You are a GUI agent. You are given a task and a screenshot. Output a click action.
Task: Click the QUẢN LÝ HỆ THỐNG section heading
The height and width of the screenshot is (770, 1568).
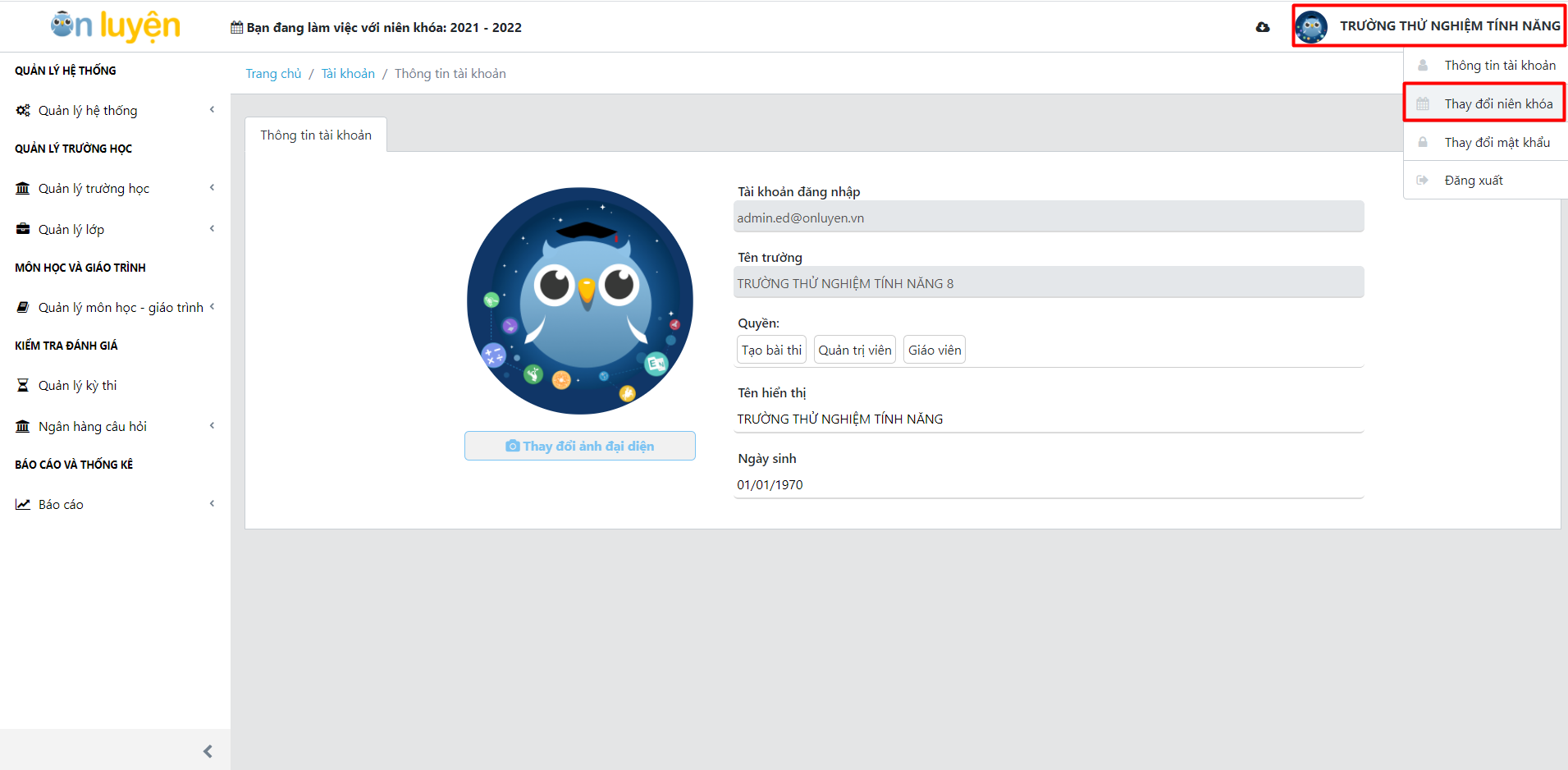pos(66,71)
